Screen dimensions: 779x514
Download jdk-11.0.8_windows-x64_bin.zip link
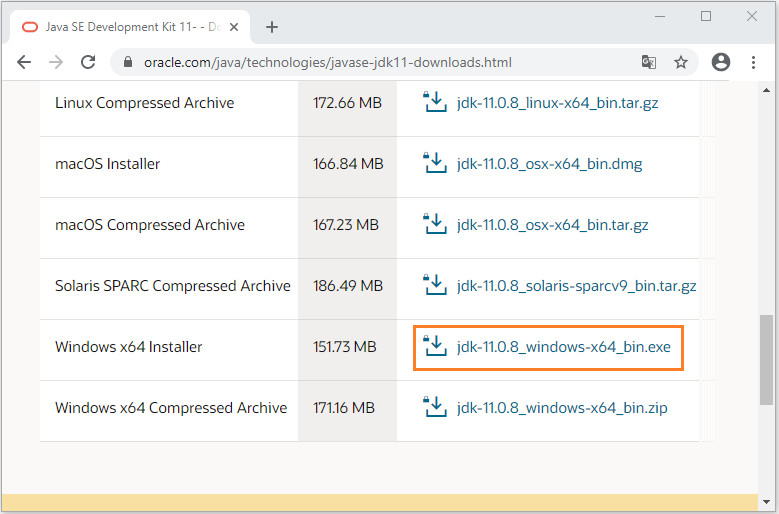pos(562,408)
